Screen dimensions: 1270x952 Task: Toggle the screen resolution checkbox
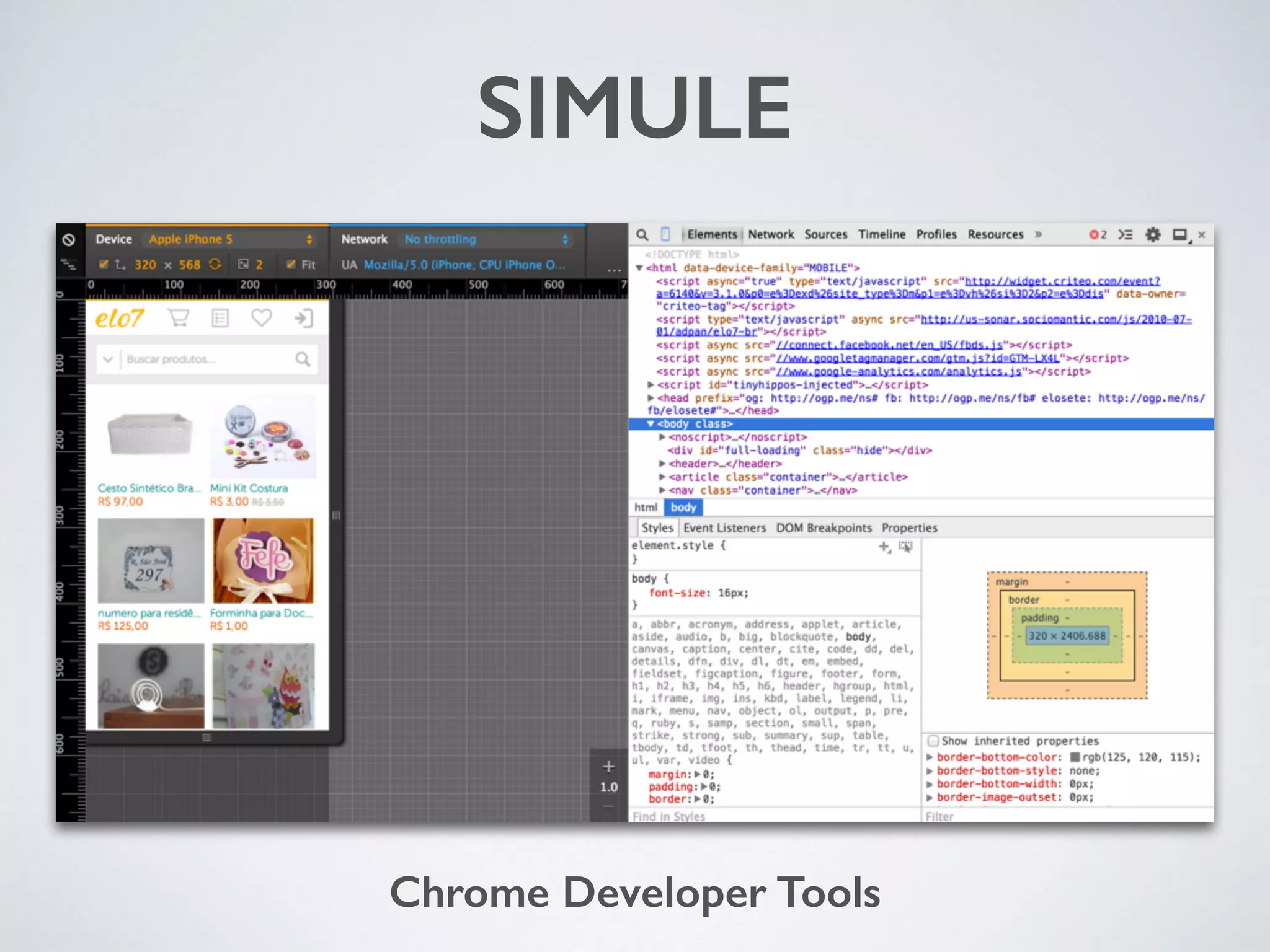pyautogui.click(x=104, y=264)
